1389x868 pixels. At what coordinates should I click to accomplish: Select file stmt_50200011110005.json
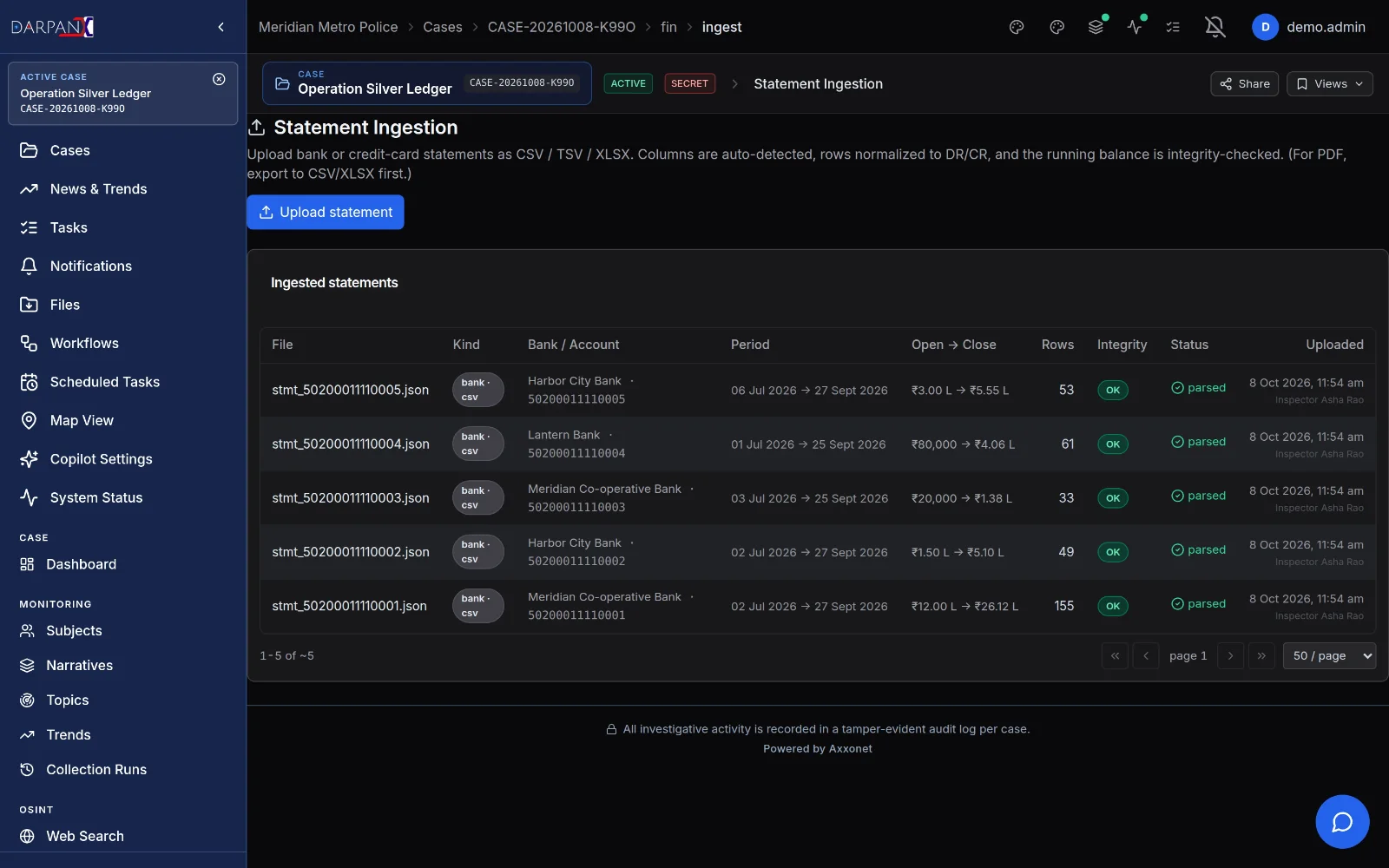tap(351, 391)
